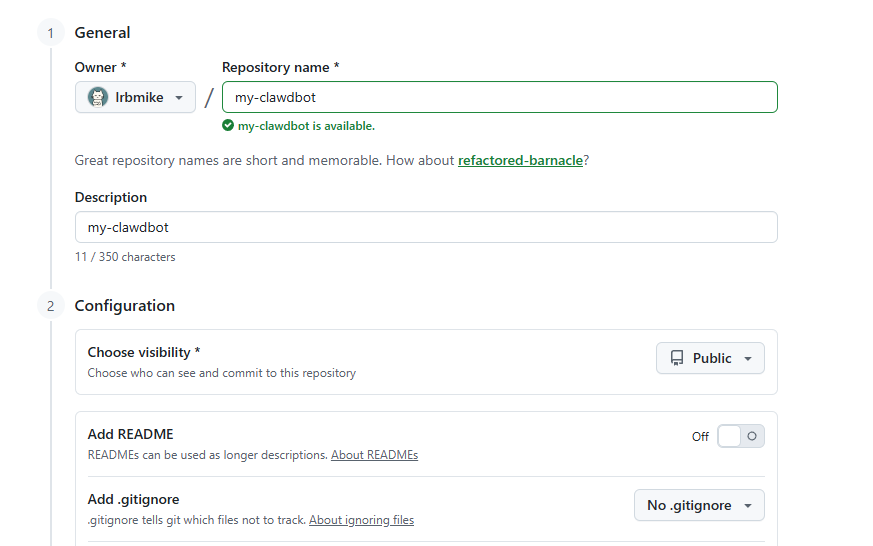This screenshot has height=546, width=873.
Task: Click the Configuration section heading
Action: (x=124, y=306)
